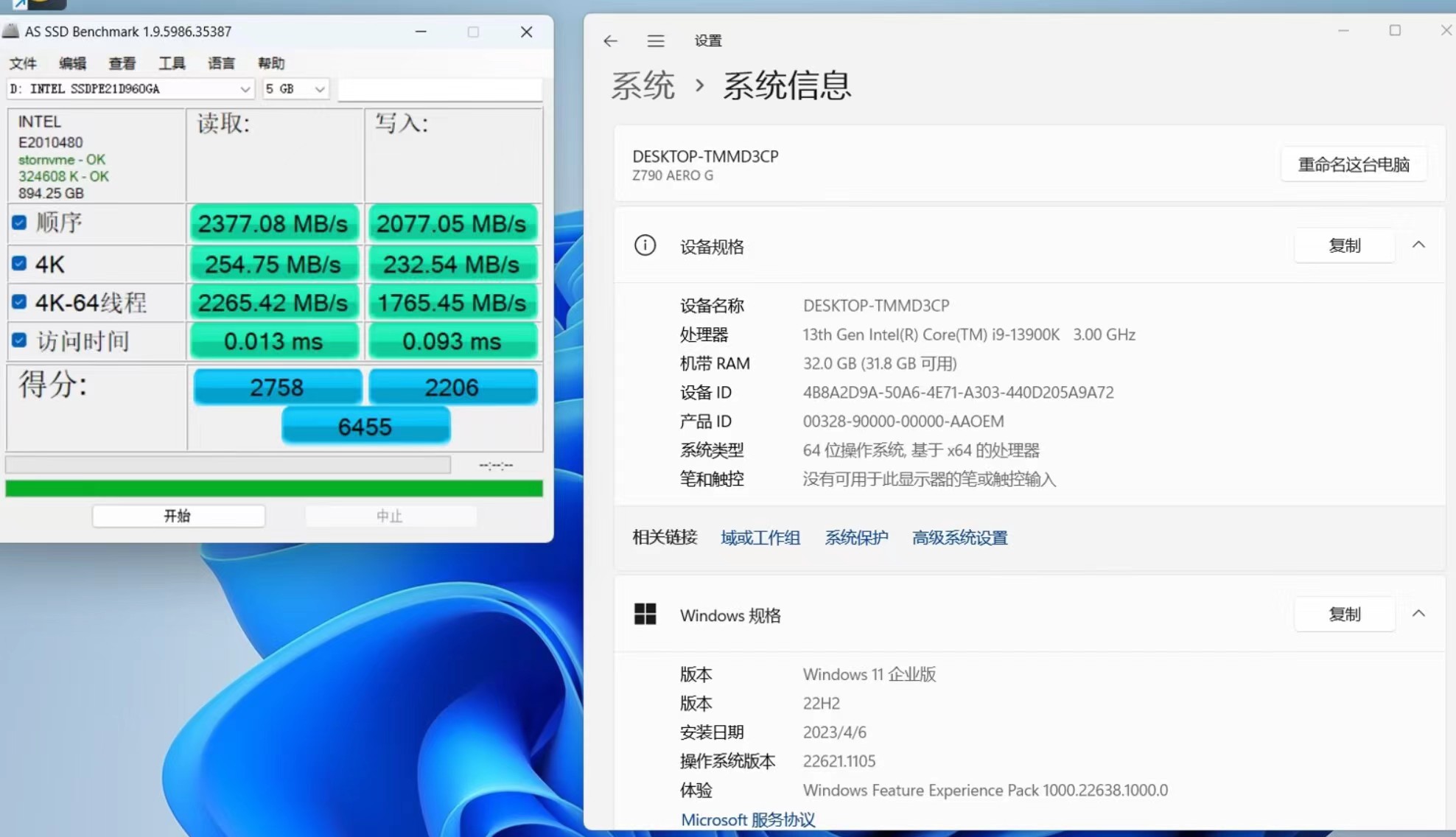Click the back arrow in Settings
The image size is (1456, 837).
coord(610,41)
